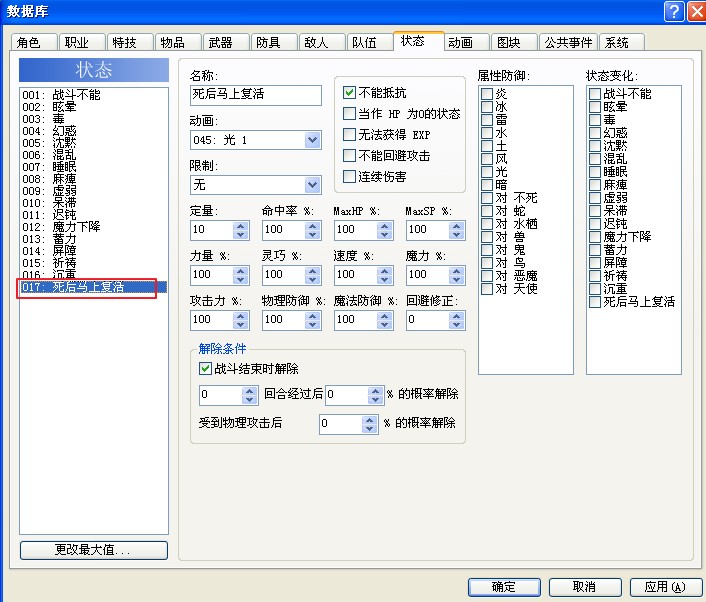706x602 pixels.
Task: Click the 取消 button
Action: [585, 587]
